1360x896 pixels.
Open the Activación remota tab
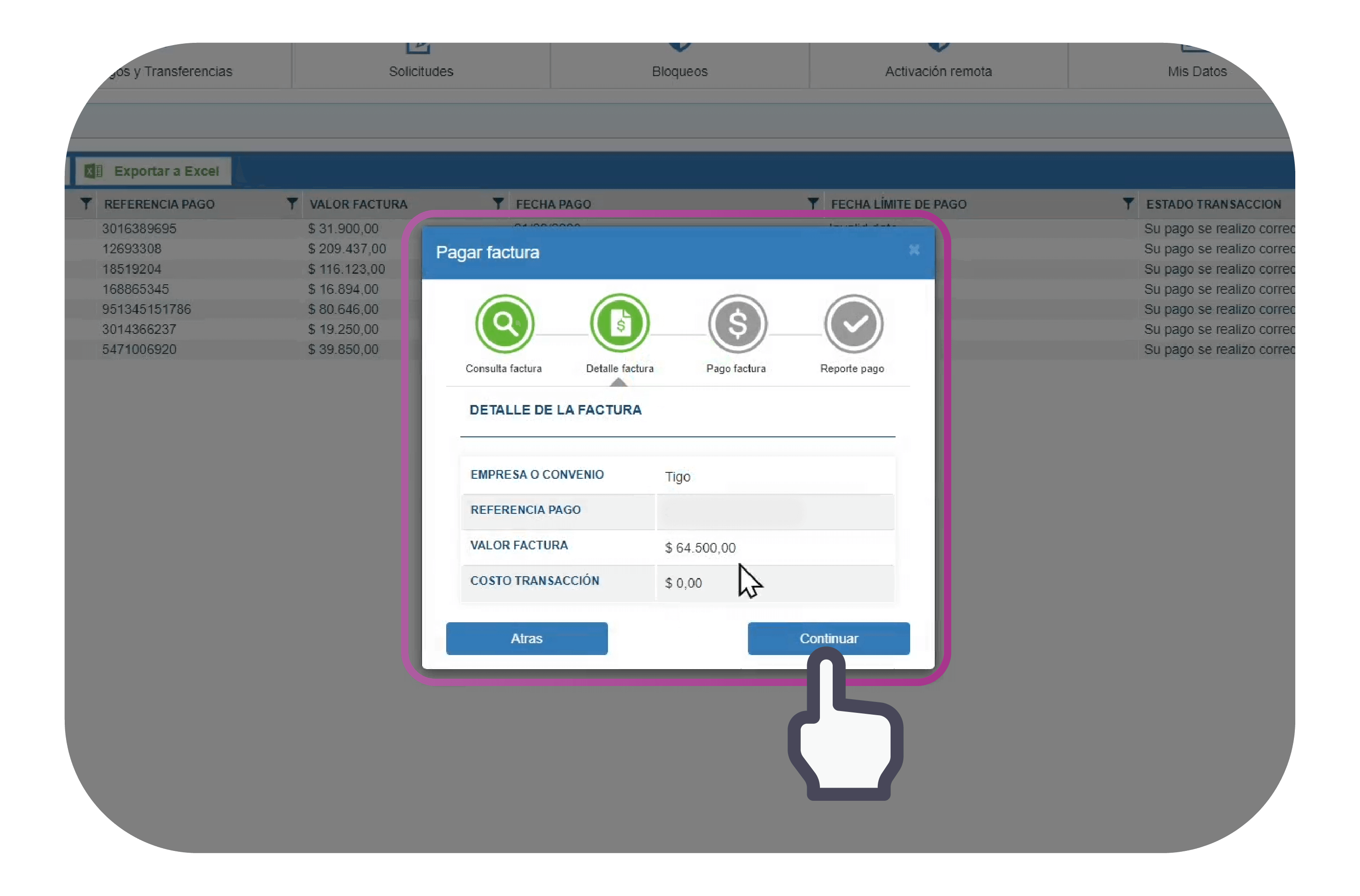pyautogui.click(x=938, y=71)
